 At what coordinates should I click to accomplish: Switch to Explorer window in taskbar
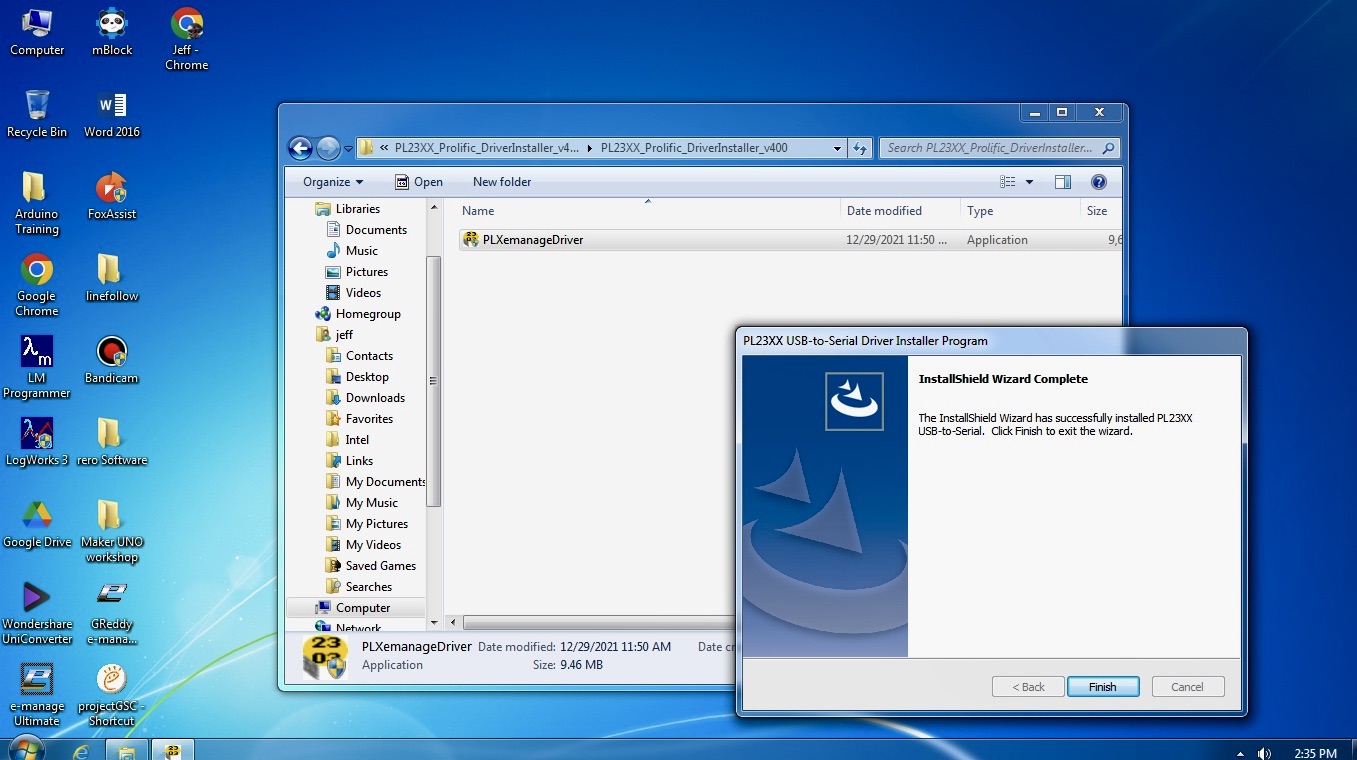[x=127, y=750]
